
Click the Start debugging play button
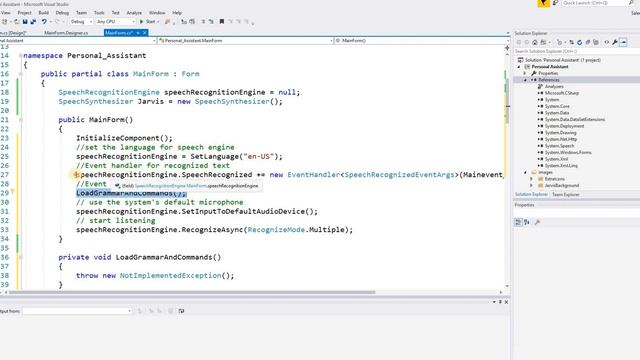(x=142, y=22)
